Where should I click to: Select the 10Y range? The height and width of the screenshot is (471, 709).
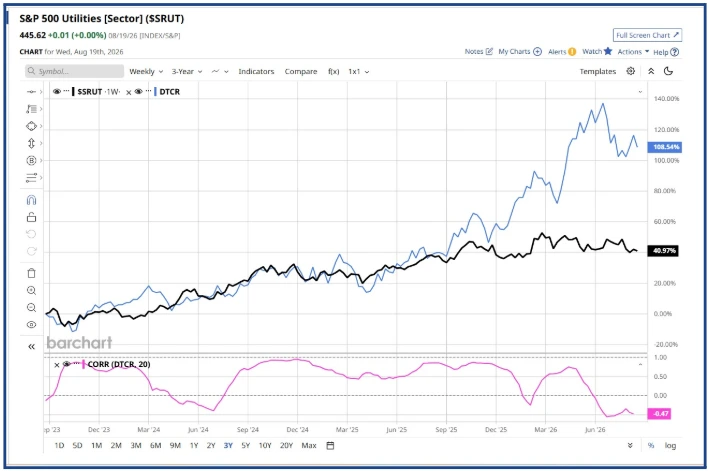[265, 445]
